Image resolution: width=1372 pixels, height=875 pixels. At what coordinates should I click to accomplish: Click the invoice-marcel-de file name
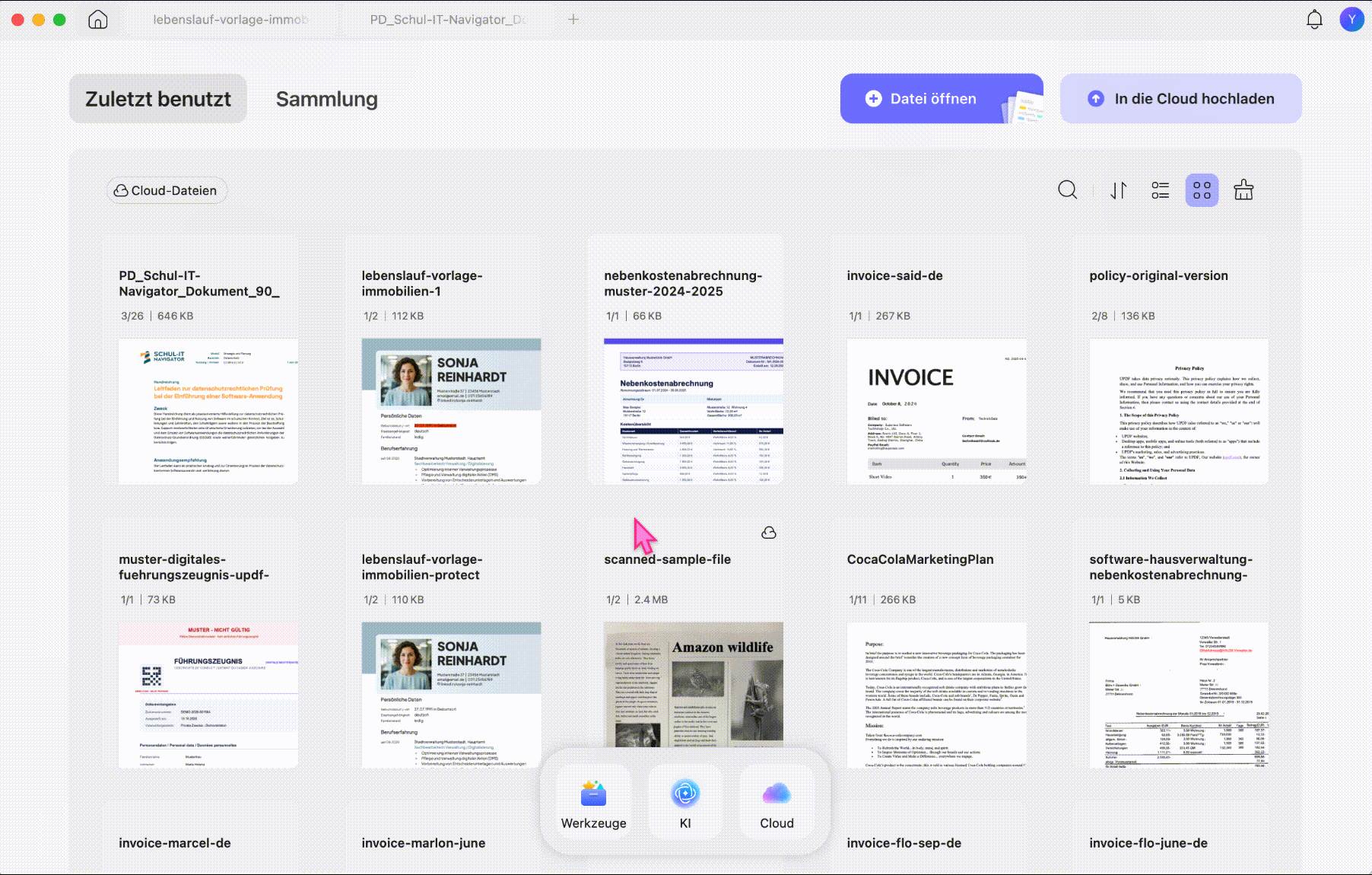(x=175, y=843)
